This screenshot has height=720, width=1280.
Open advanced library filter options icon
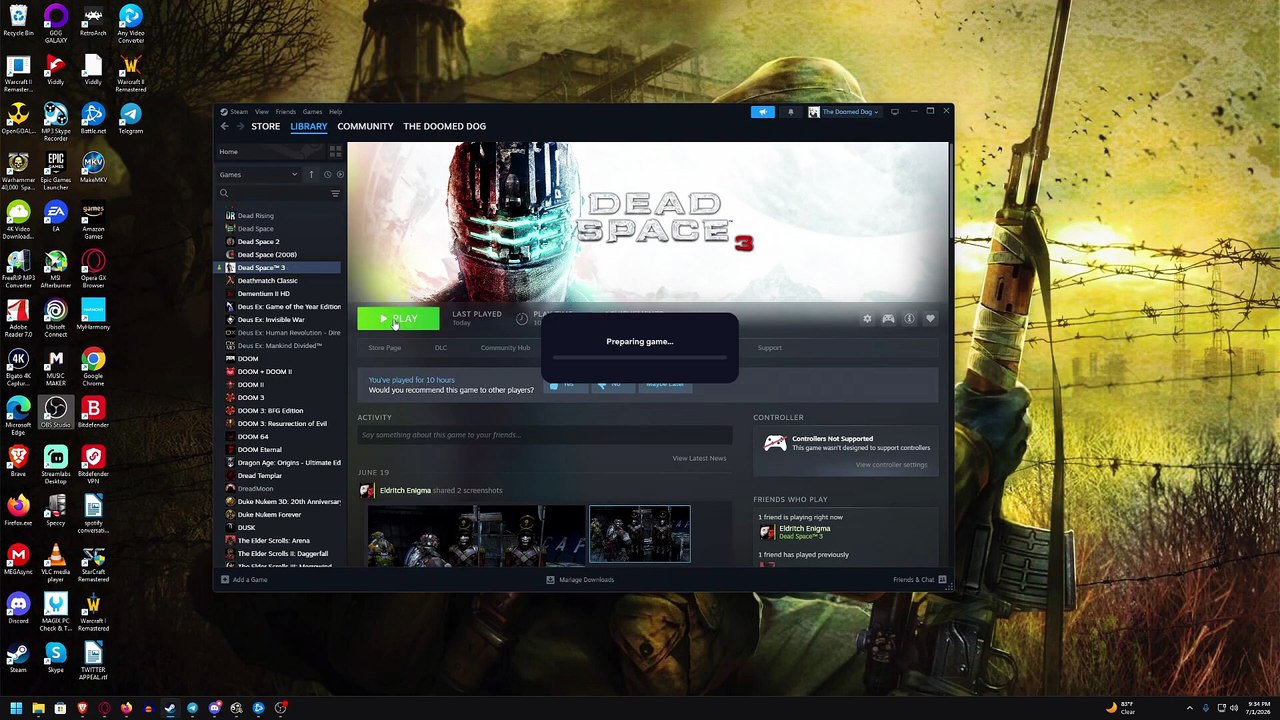[335, 193]
